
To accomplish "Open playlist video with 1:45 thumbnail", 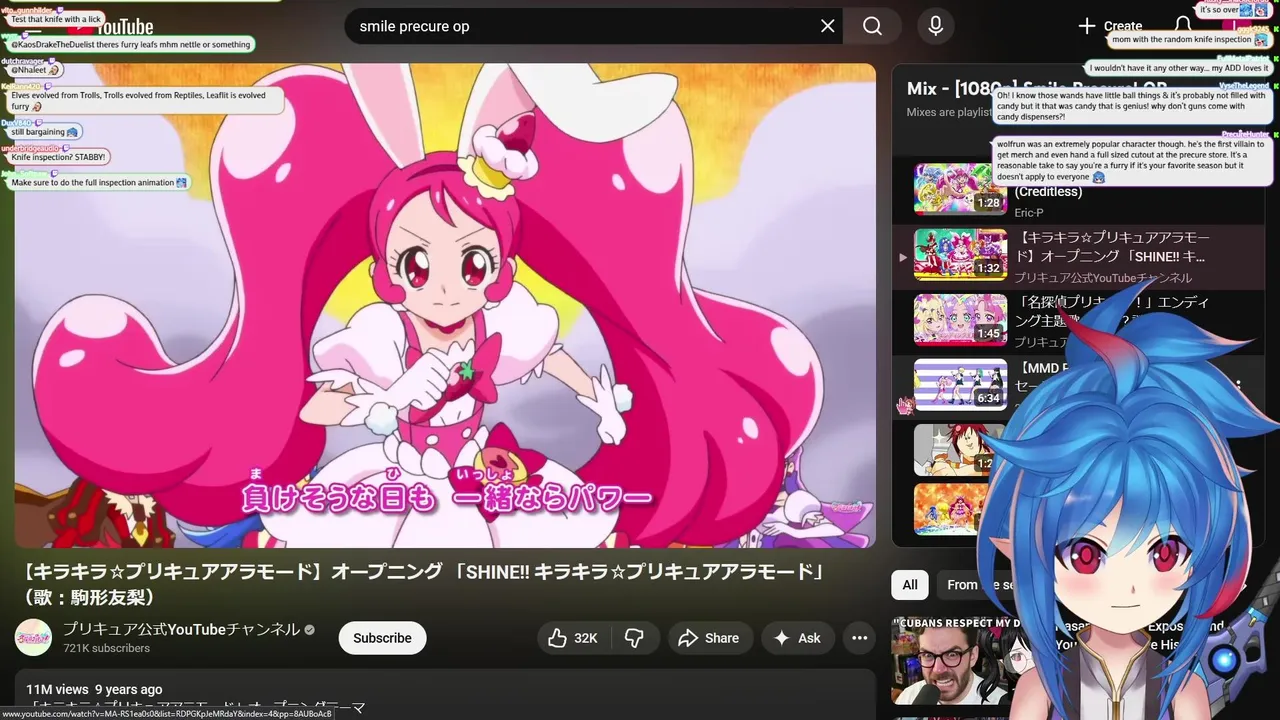I will tap(960, 319).
